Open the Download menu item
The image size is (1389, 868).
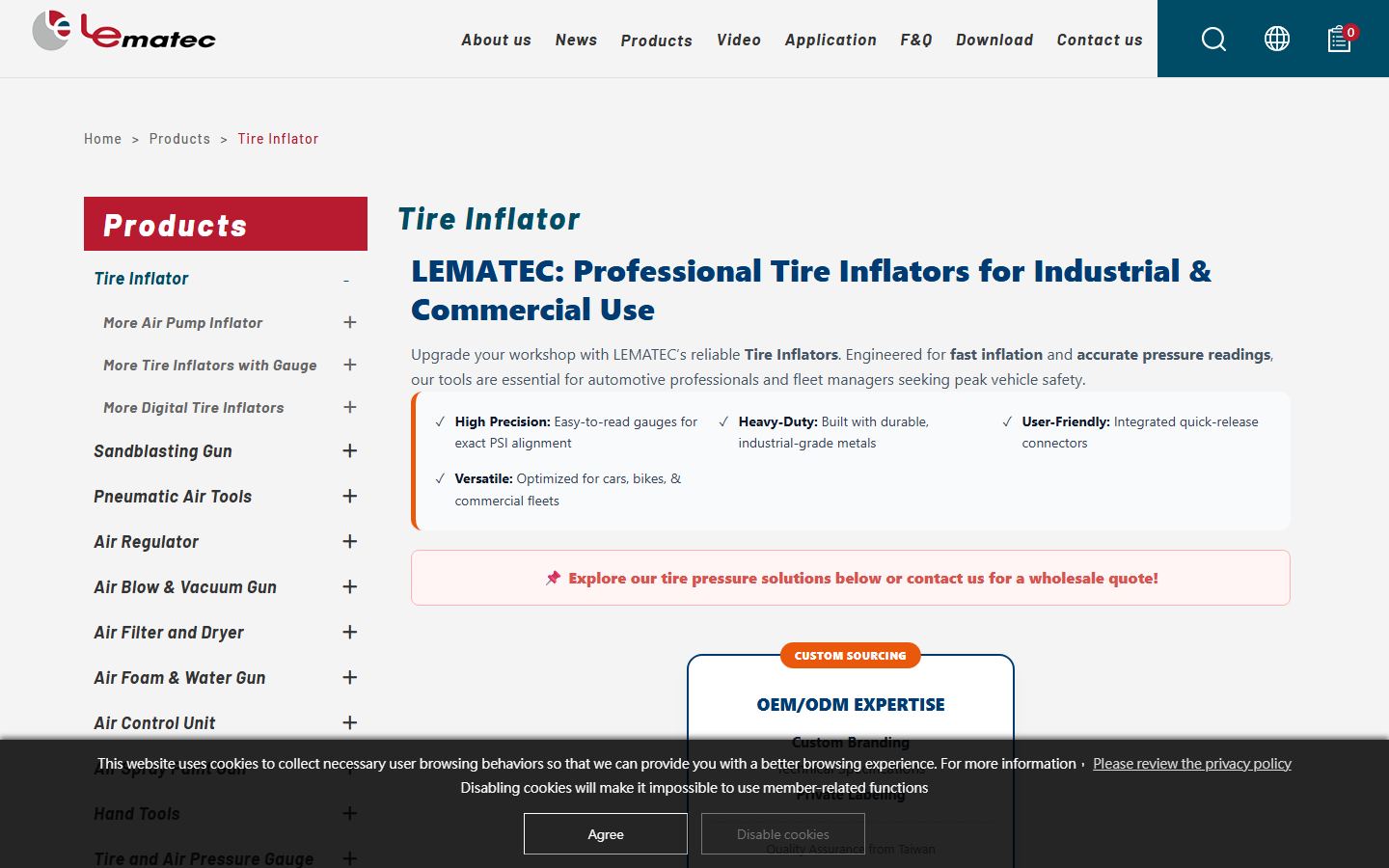(994, 40)
